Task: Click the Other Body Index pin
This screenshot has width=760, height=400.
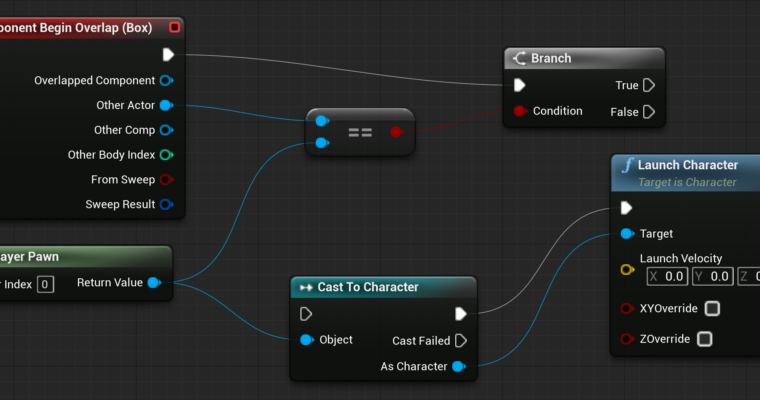Action: [x=167, y=155]
